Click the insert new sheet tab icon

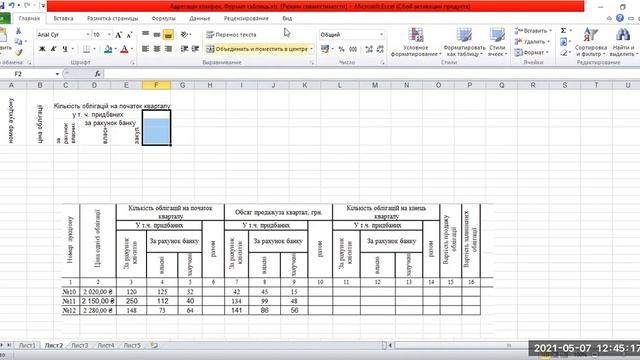[154, 345]
